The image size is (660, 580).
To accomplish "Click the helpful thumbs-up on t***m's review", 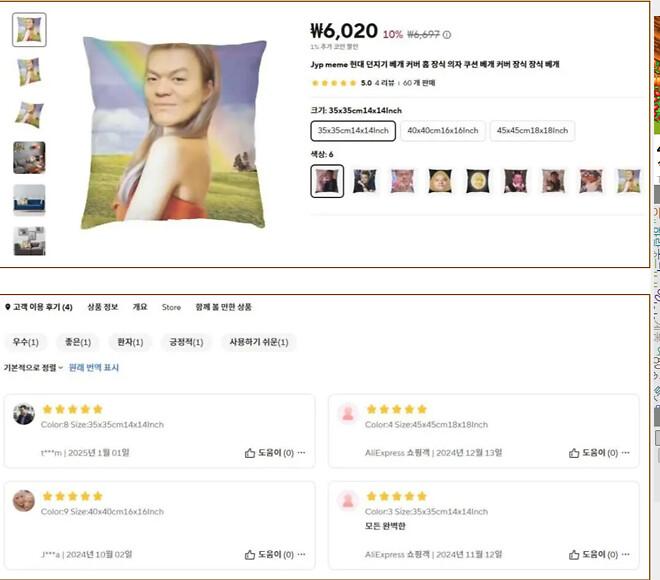I will (x=250, y=453).
